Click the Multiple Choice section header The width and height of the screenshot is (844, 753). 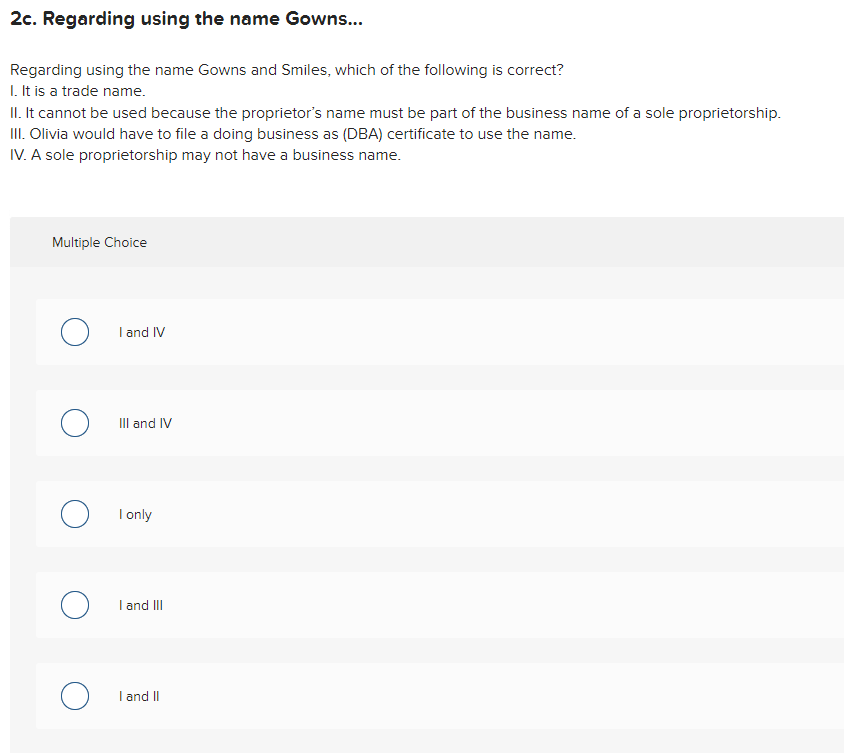click(x=99, y=242)
